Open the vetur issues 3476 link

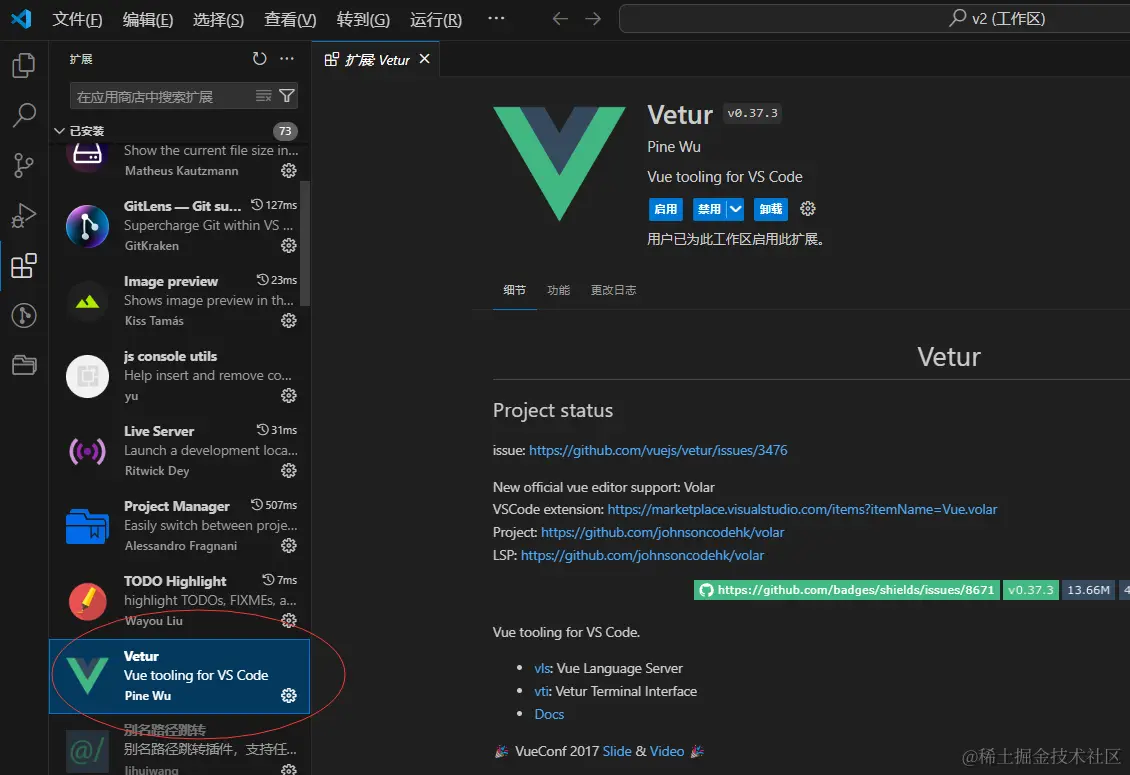click(x=658, y=450)
